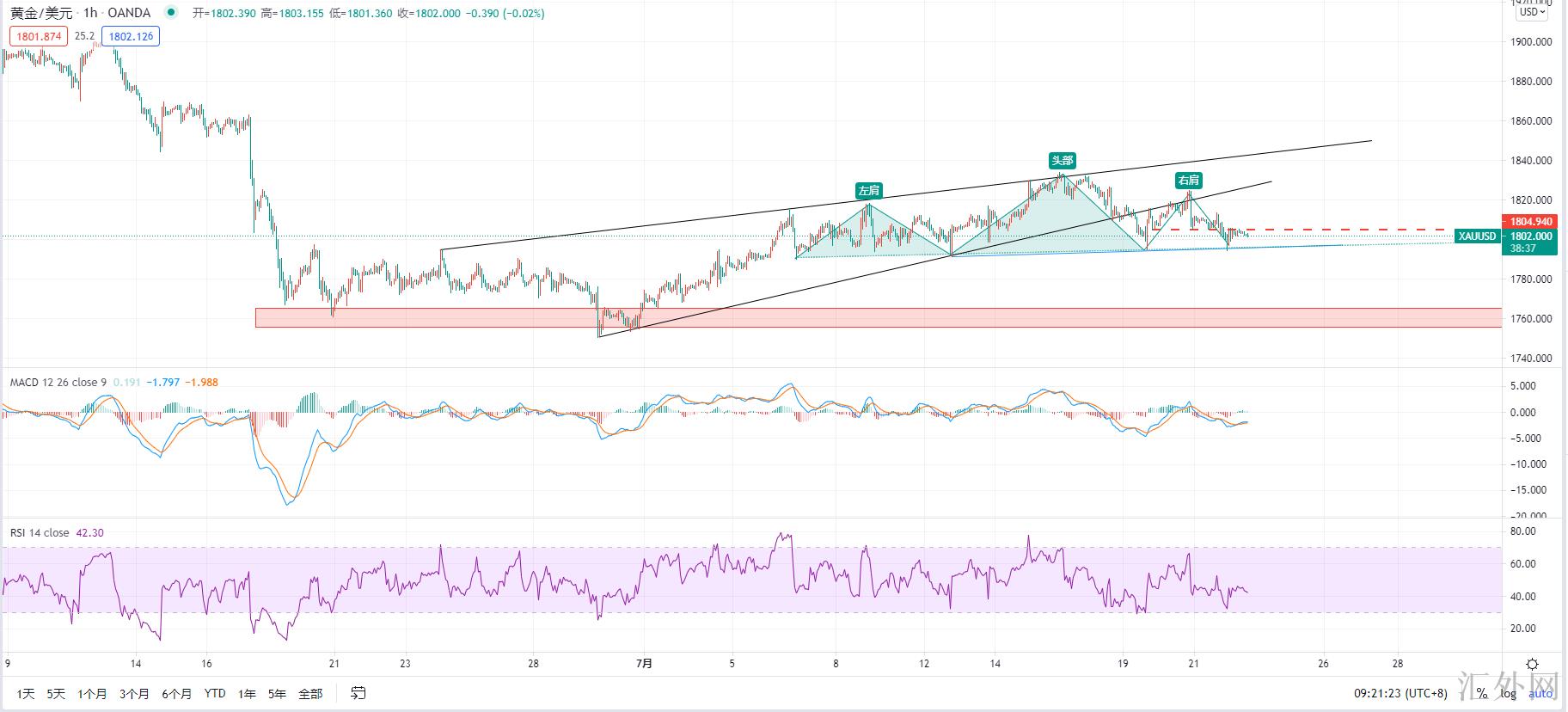This screenshot has height=712, width=1568.
Task: Click the red 1804.940 price label
Action: pyautogui.click(x=1530, y=222)
